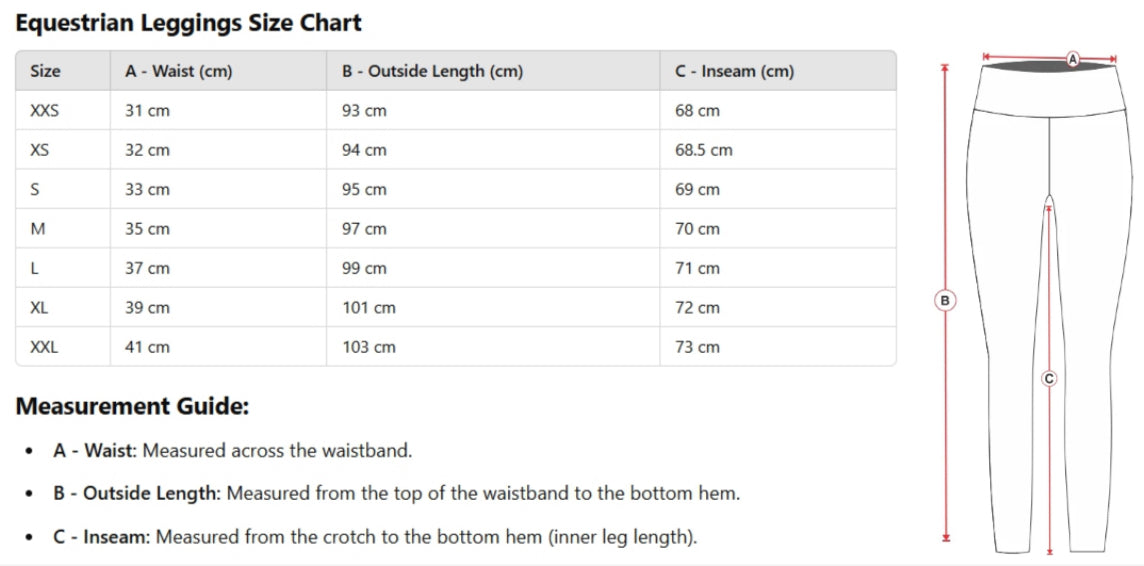
Task: Click the Equestrian Leggings Size Chart title
Action: [x=188, y=22]
